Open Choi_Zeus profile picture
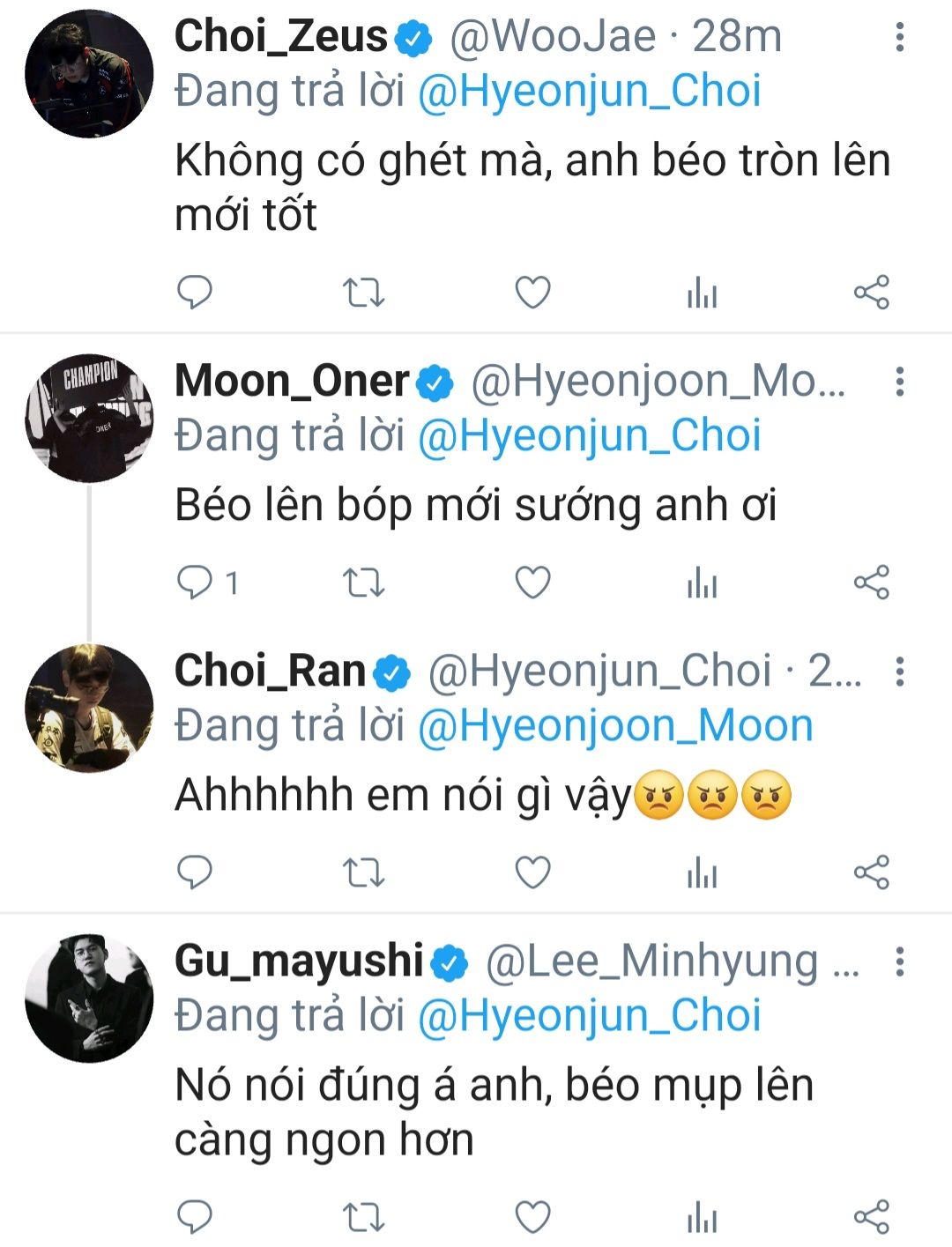Screen dimensions: 952x1247 click(89, 74)
